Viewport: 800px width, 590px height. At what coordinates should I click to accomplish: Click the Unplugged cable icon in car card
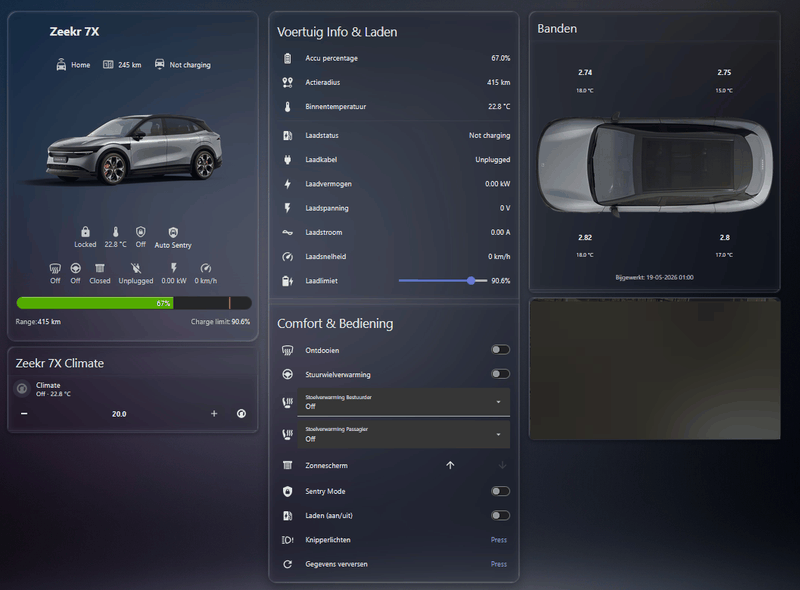coord(136,268)
